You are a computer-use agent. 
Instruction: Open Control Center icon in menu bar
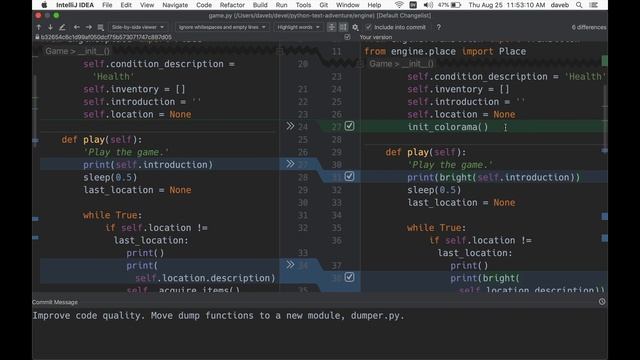[x=594, y=5]
